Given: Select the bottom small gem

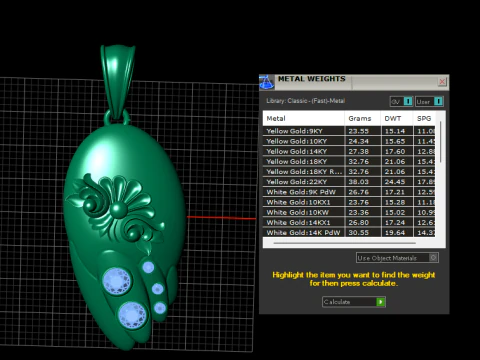Looking at the screenshot, I should tap(160, 308).
